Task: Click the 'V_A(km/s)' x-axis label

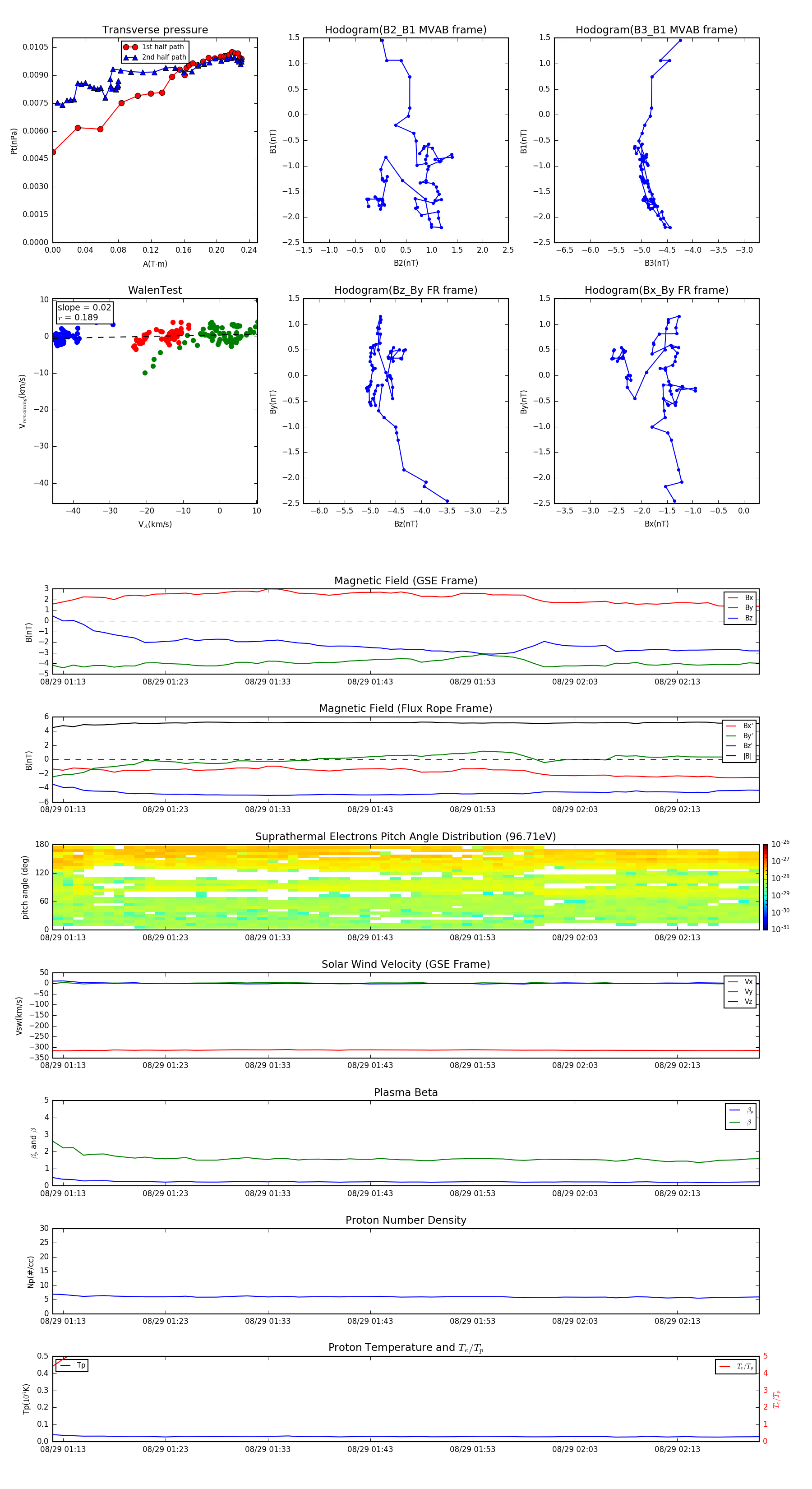Action: click(155, 524)
